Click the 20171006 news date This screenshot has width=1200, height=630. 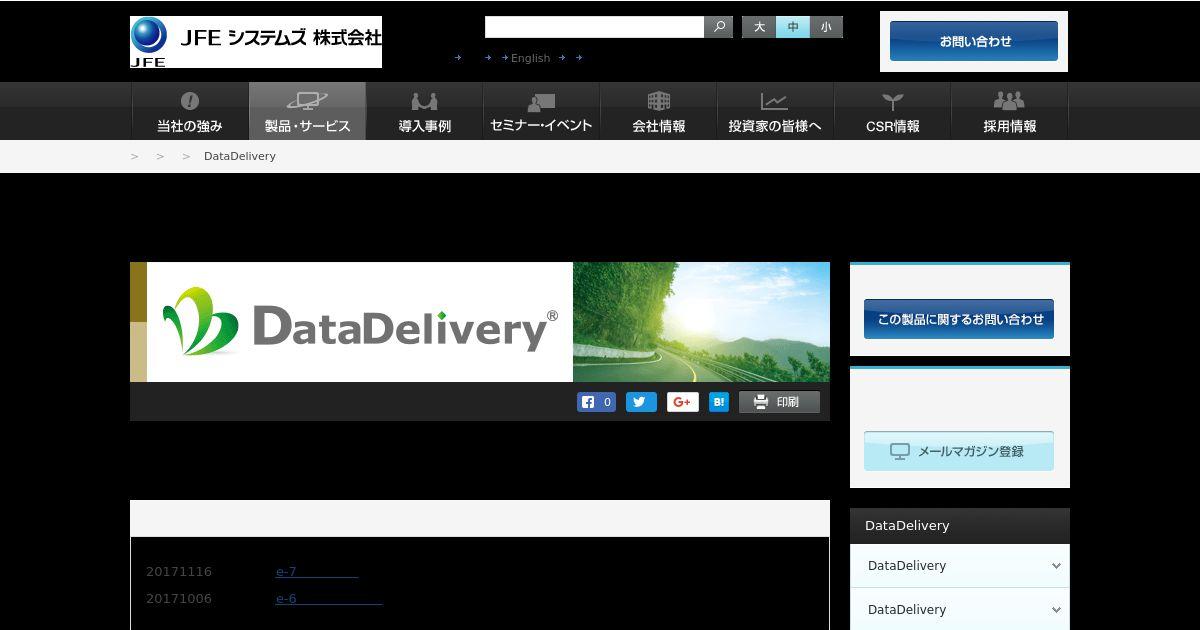click(179, 599)
